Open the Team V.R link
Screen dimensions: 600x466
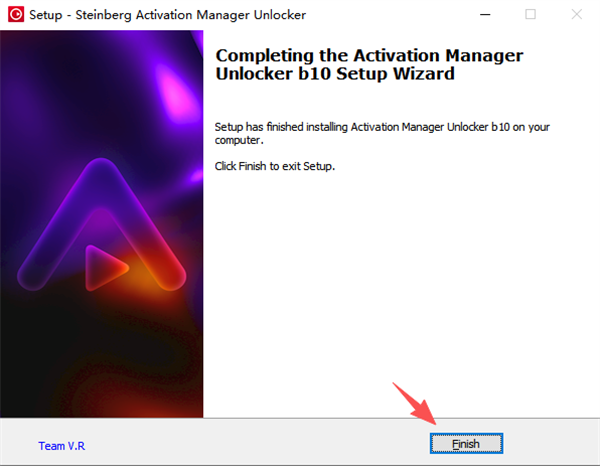[62, 446]
